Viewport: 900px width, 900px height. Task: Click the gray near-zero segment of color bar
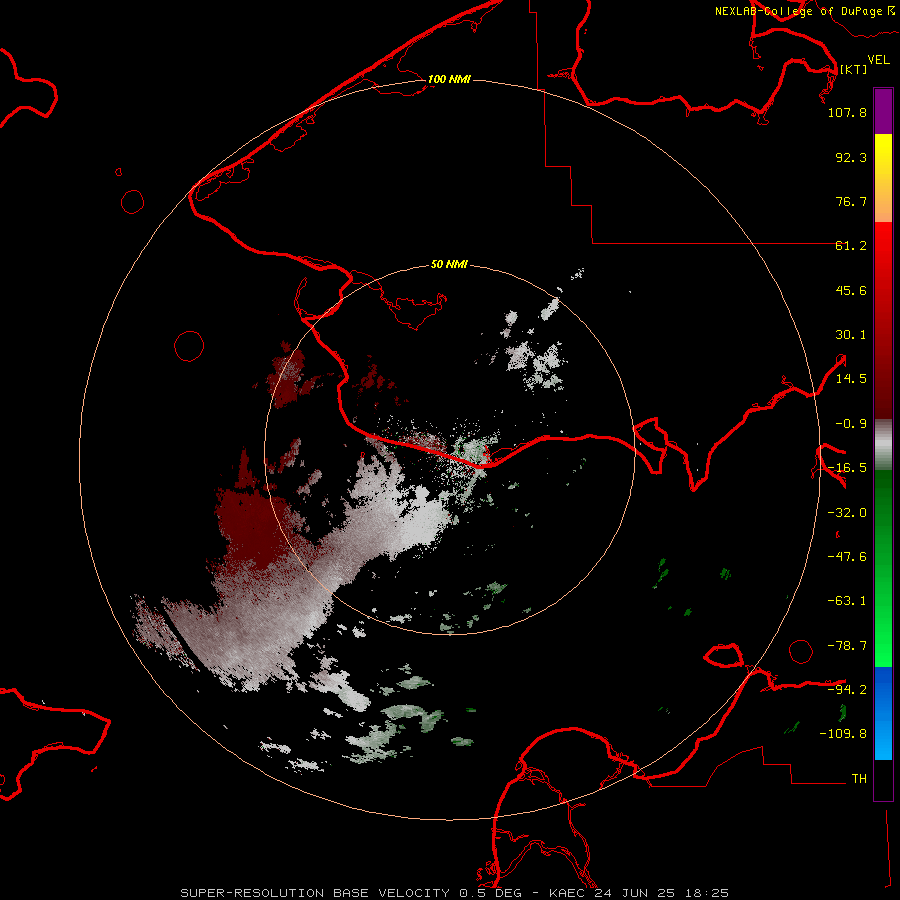pos(883,445)
